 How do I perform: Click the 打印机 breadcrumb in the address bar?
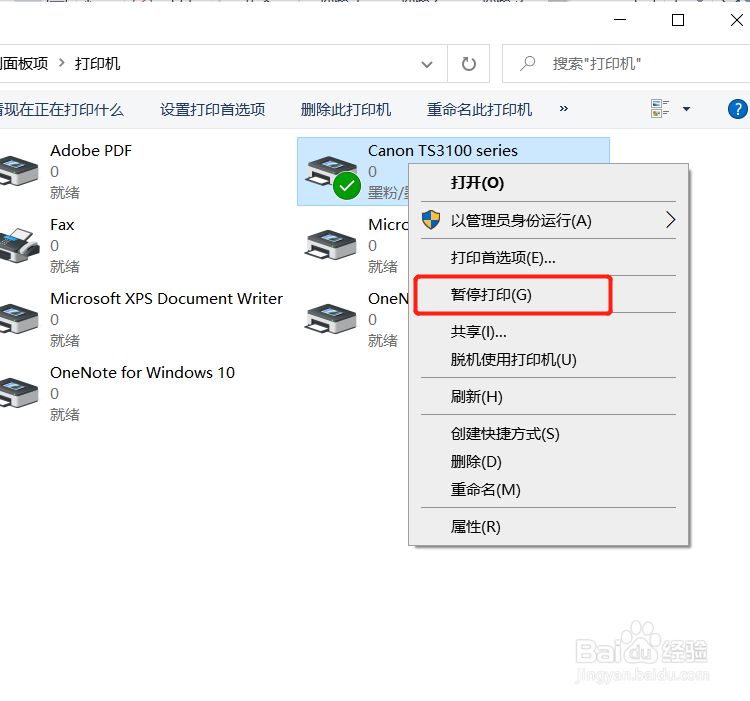coord(97,64)
